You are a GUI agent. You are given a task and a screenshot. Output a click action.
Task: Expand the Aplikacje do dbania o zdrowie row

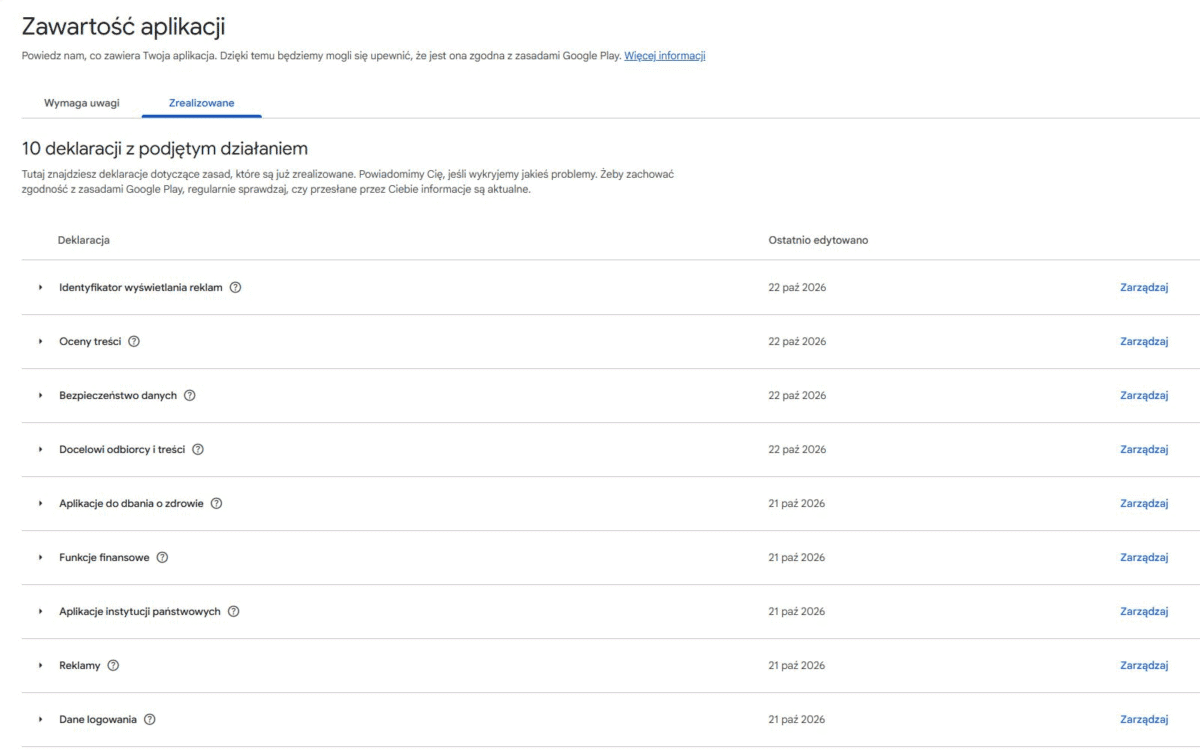point(41,503)
